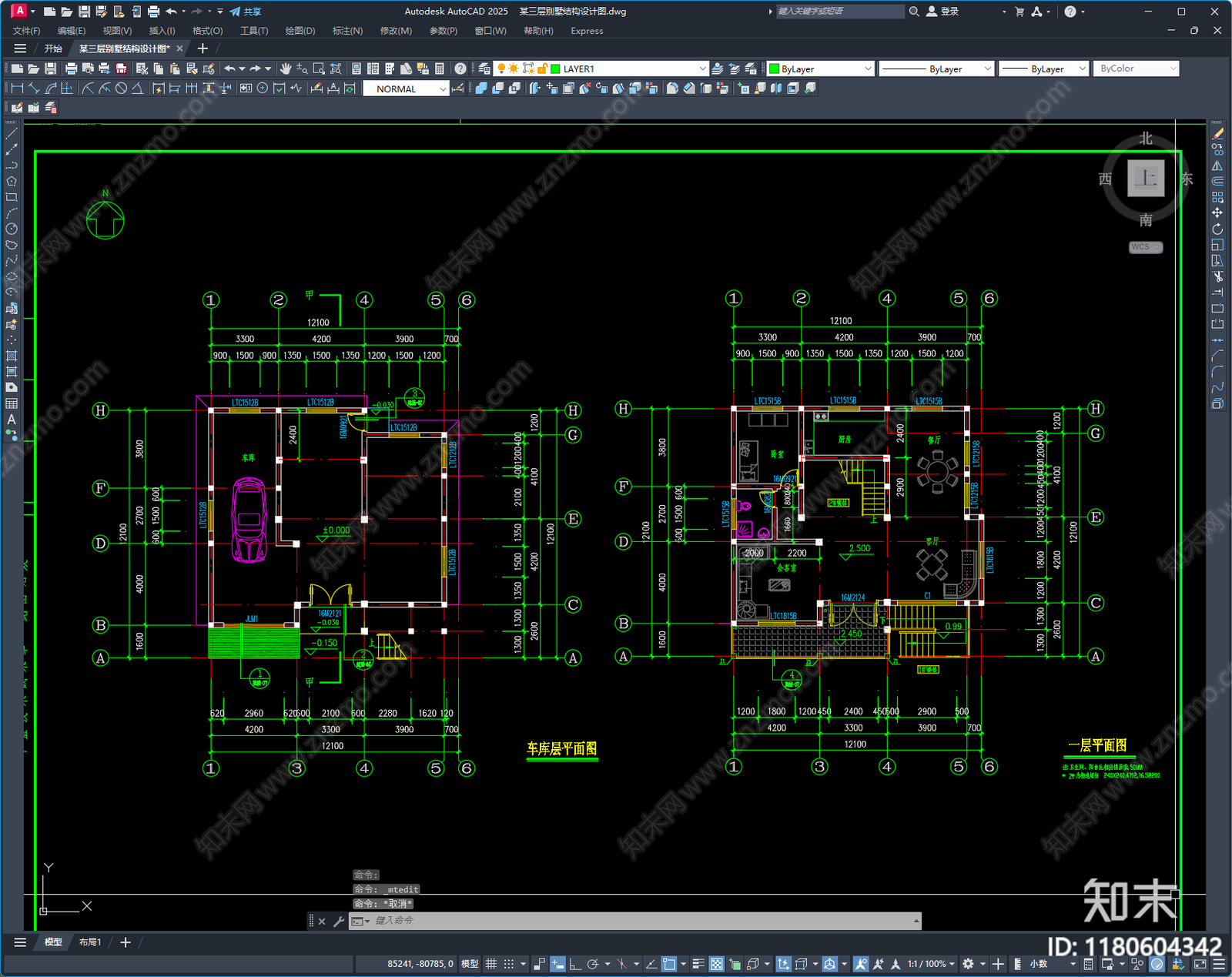Select the Multiline Text (A) tool
This screenshot has width=1232, height=977.
[x=12, y=420]
